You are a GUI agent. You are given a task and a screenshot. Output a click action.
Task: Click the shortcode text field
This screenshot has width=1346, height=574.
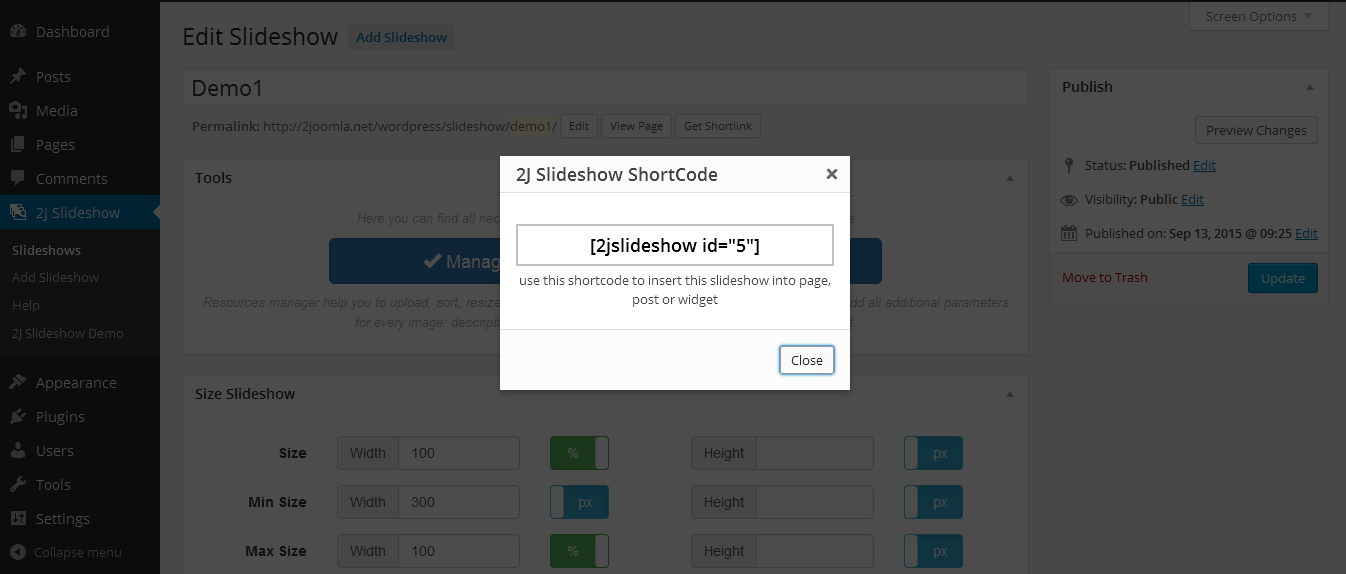675,245
